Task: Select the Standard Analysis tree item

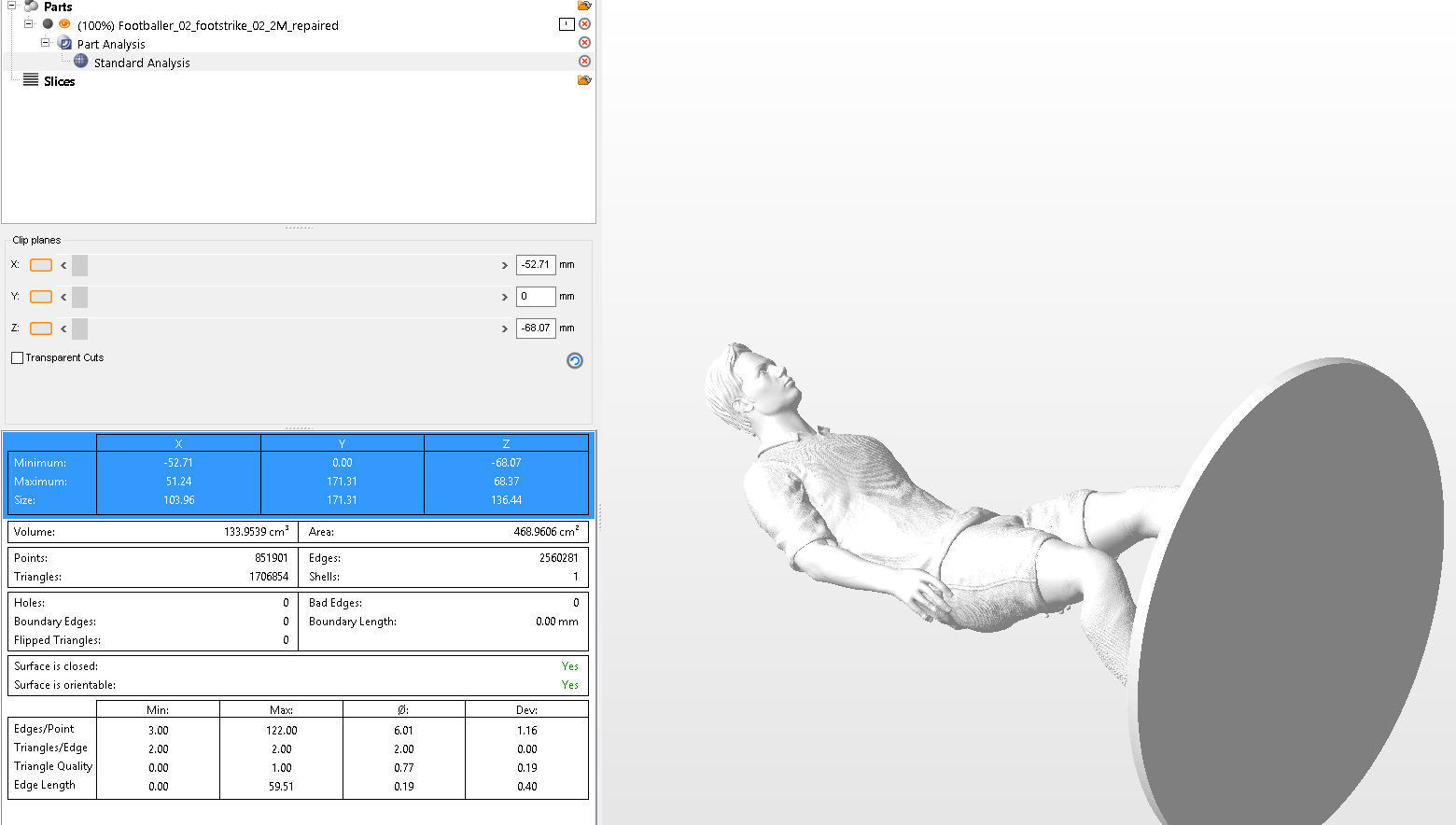Action: click(142, 63)
